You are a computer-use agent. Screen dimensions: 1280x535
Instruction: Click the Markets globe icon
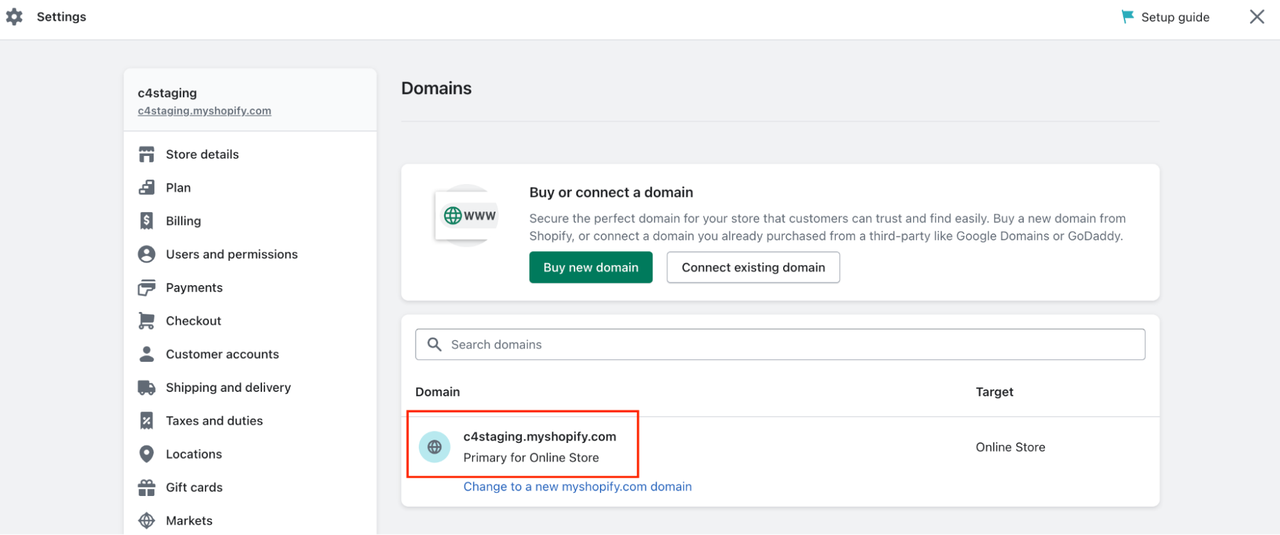(147, 521)
